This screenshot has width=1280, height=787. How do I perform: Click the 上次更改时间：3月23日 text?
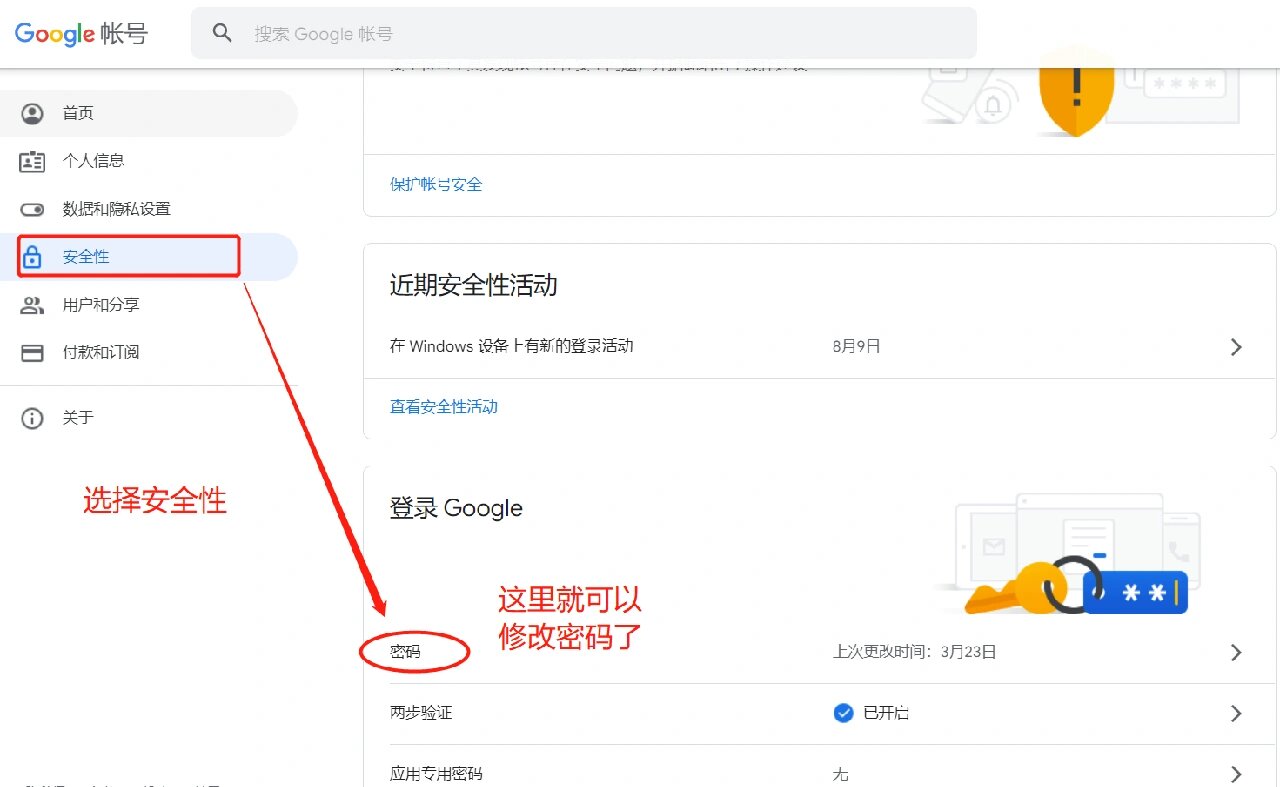(x=915, y=652)
